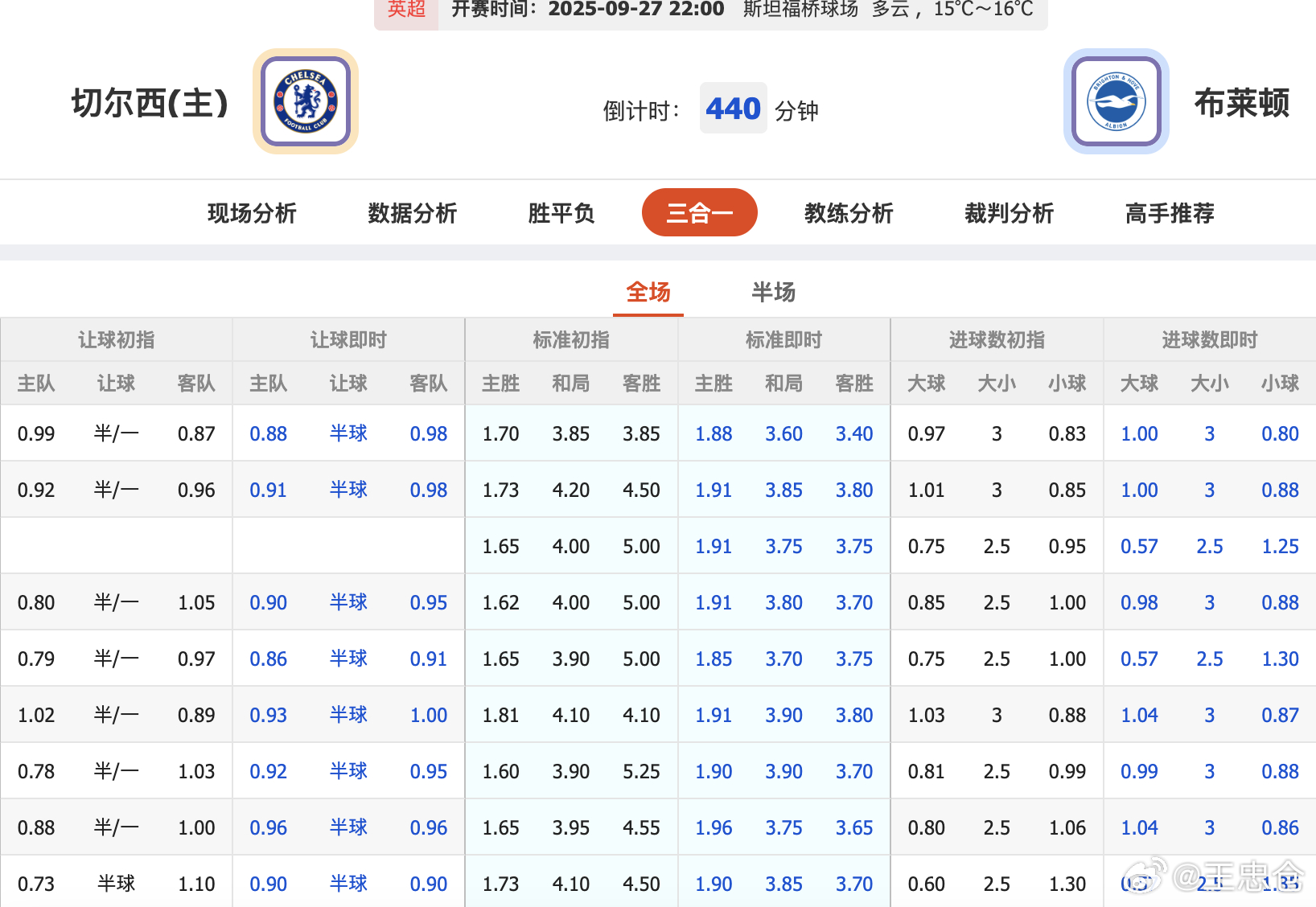Click standard initial home win 1.70
Viewport: 1316px width, 907px height.
[500, 433]
